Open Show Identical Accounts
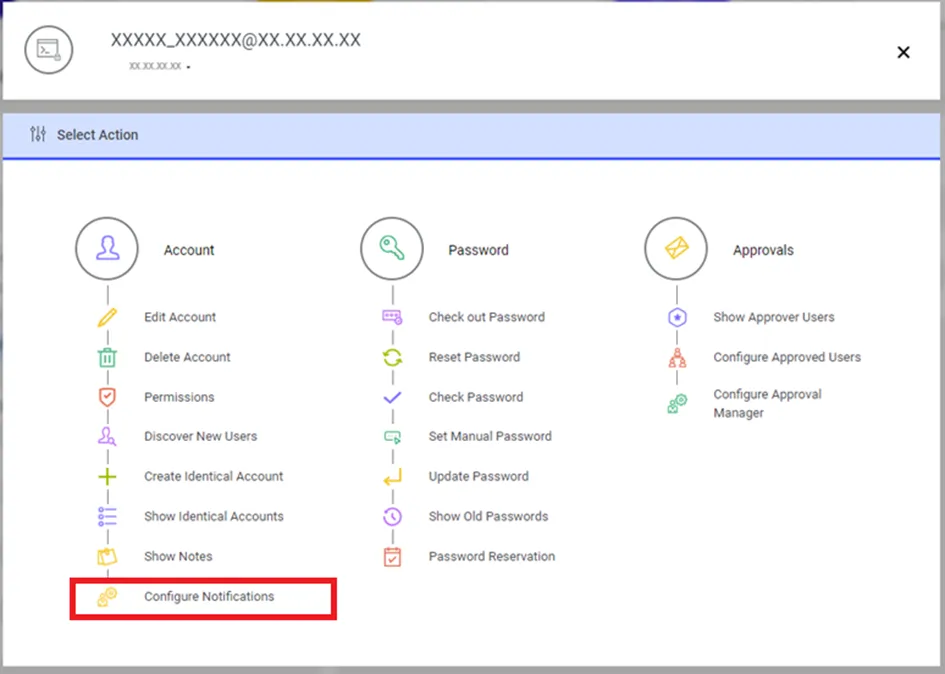 tap(213, 517)
